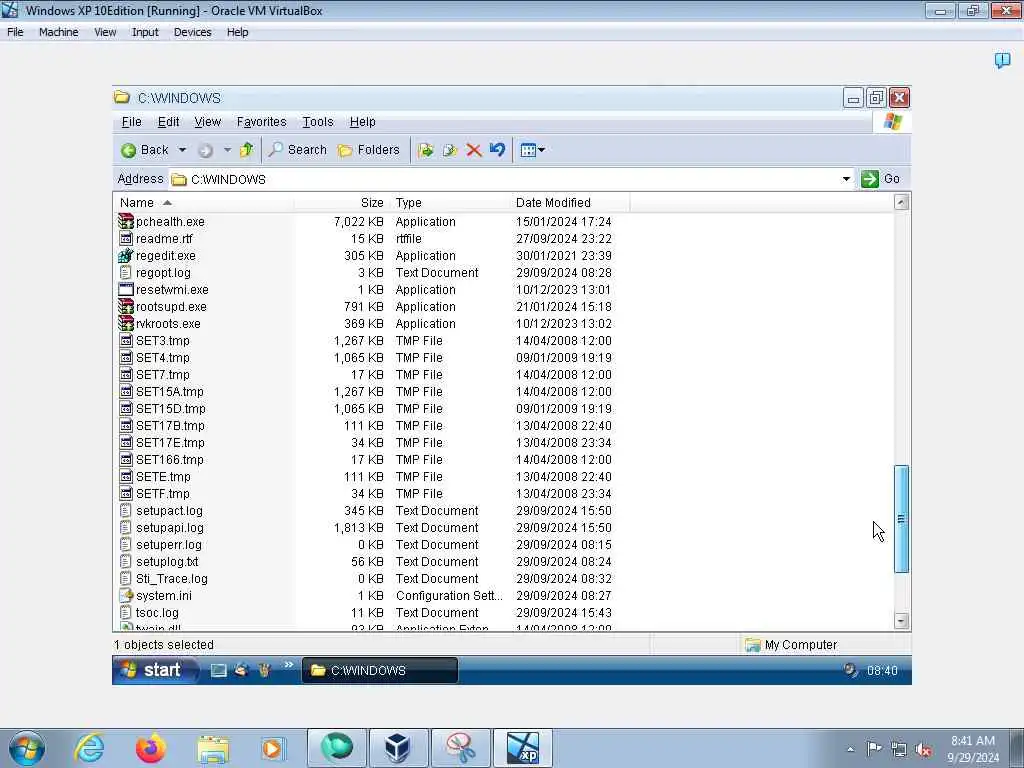Open Internet Explorer from host taskbar
1024x768 pixels.
click(89, 748)
